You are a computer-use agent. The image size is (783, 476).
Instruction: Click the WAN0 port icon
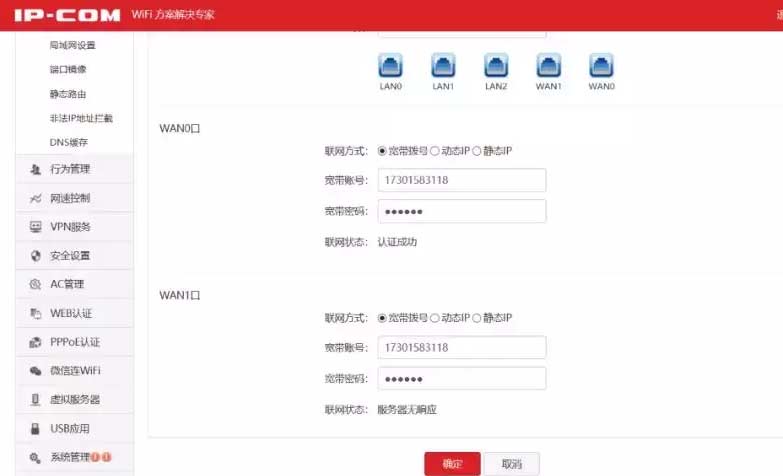601,65
